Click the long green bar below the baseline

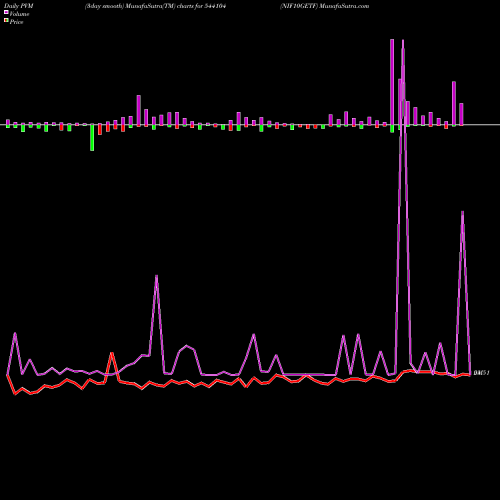pyautogui.click(x=92, y=138)
